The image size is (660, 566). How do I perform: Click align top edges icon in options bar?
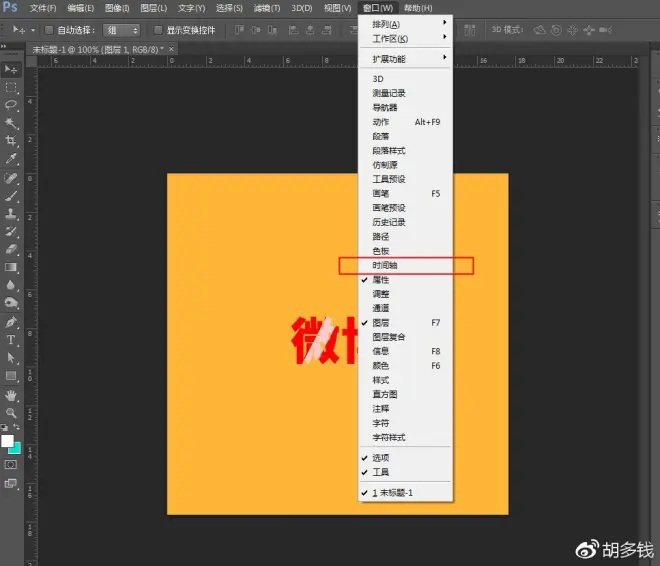[239, 30]
